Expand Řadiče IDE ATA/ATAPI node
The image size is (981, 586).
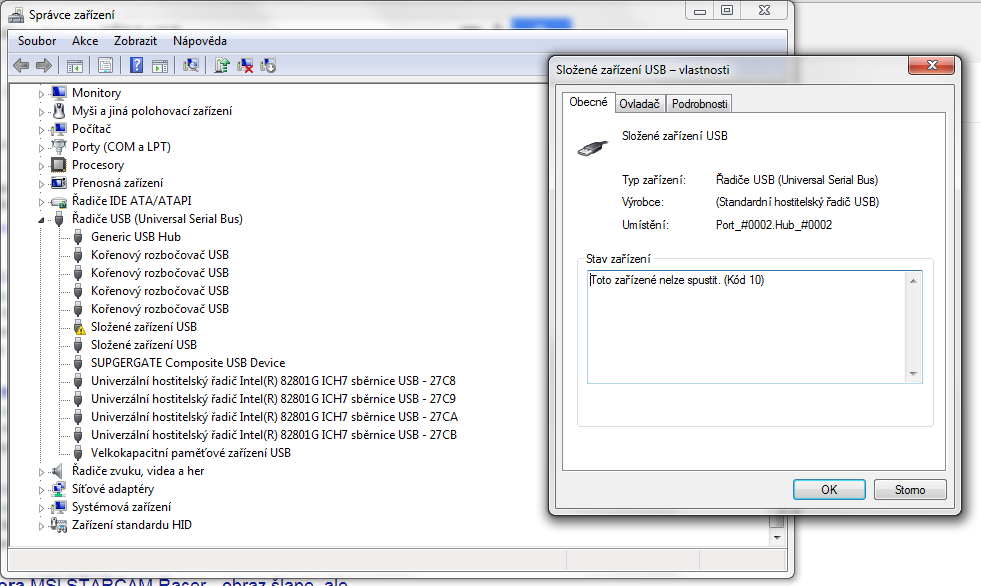tap(41, 202)
